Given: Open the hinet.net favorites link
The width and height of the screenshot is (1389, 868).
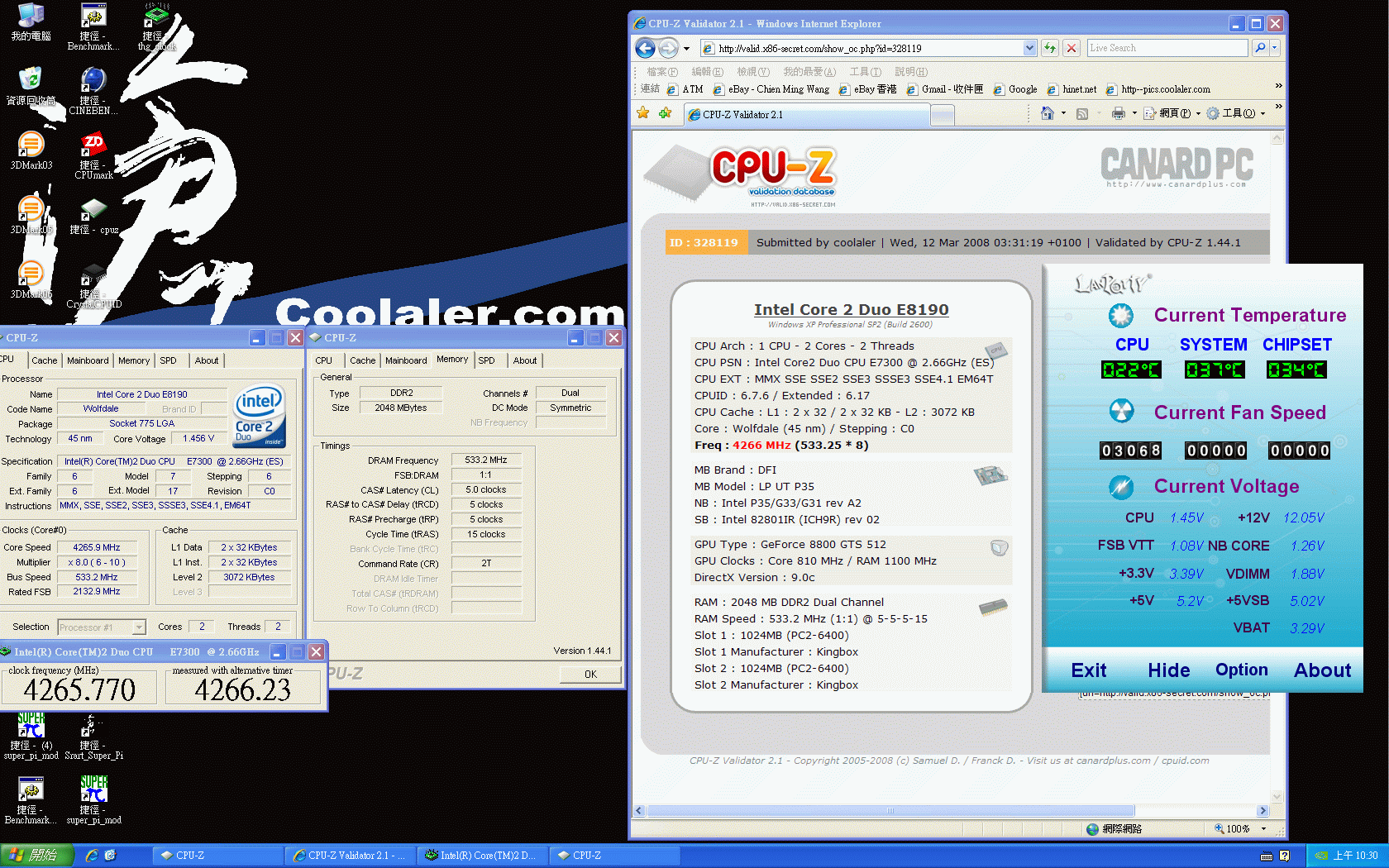Looking at the screenshot, I should pos(1072,89).
